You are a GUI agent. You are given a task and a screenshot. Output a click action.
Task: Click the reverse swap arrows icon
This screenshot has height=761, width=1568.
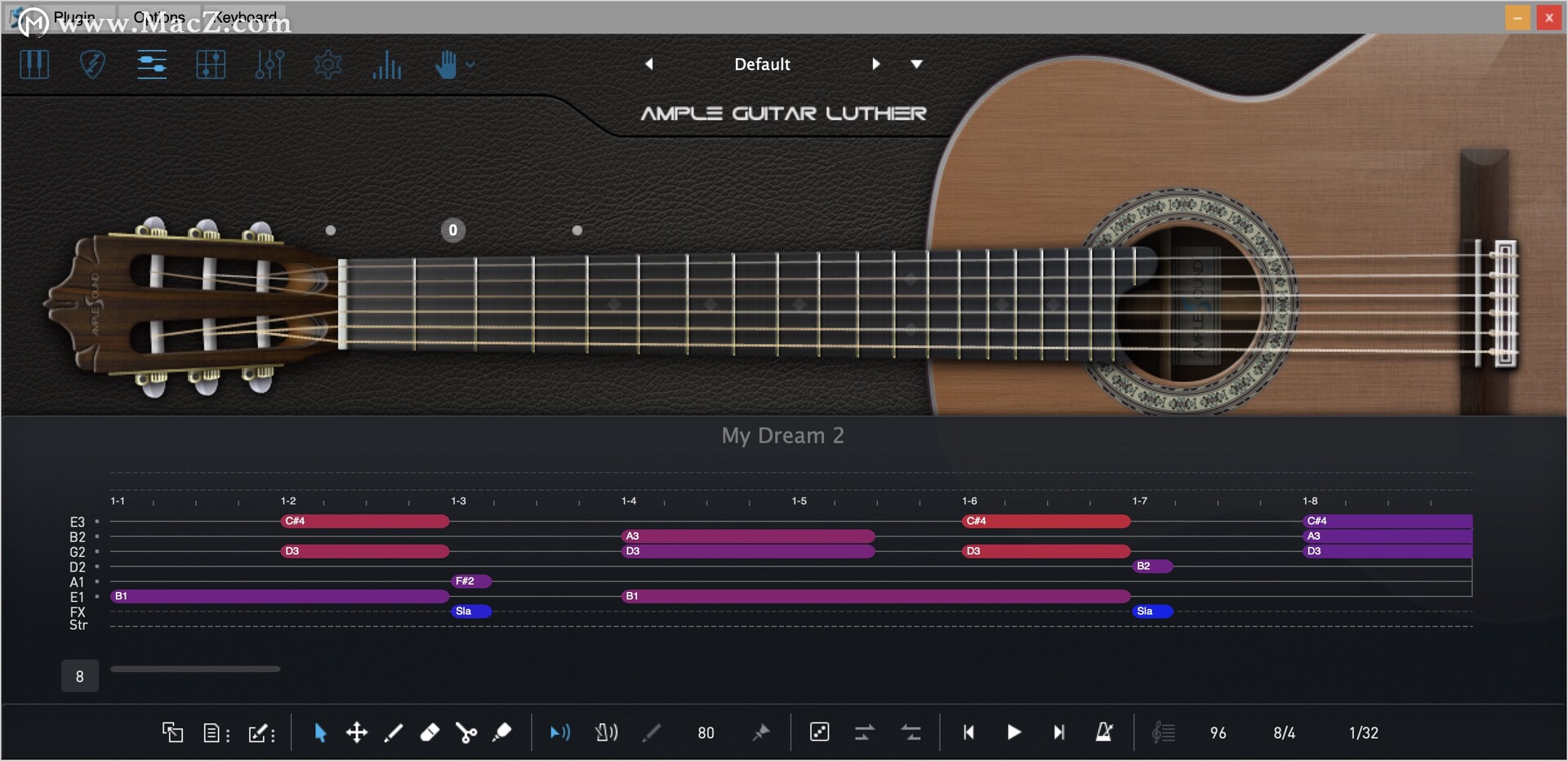coord(910,732)
